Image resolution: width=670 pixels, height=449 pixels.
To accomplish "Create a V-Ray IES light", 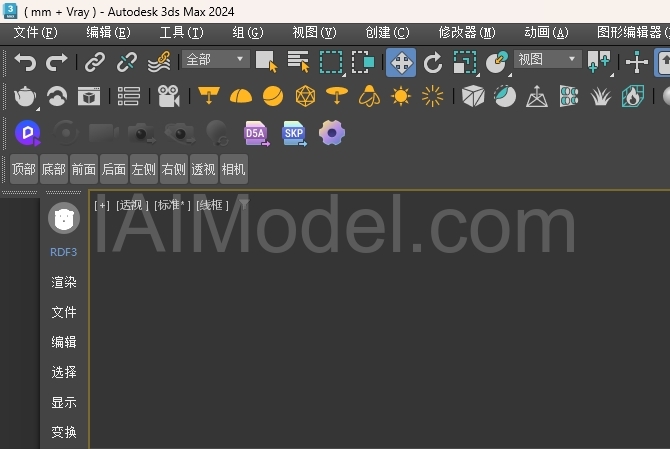I will [369, 96].
